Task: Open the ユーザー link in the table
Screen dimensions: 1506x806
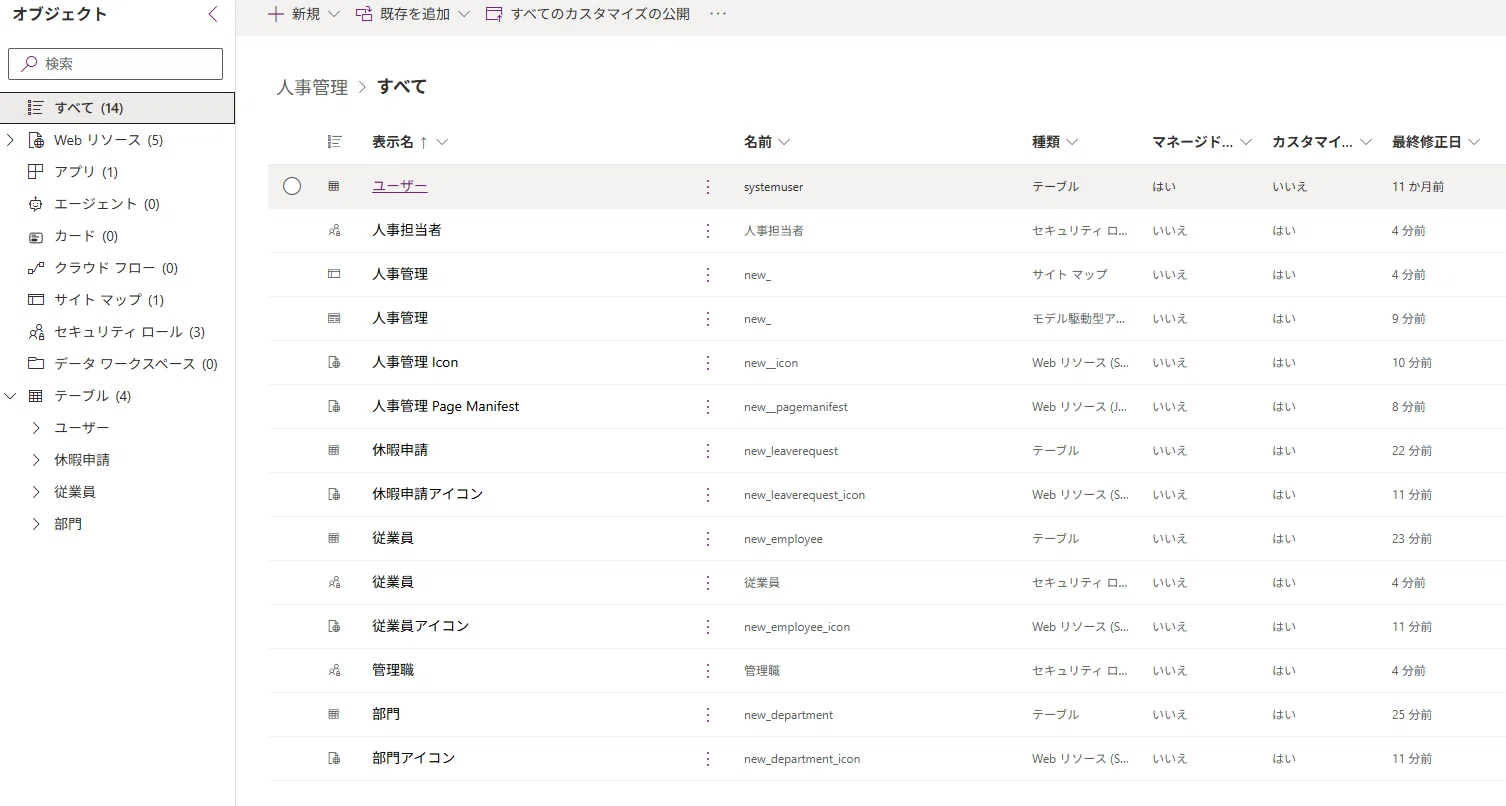Action: pyautogui.click(x=400, y=186)
